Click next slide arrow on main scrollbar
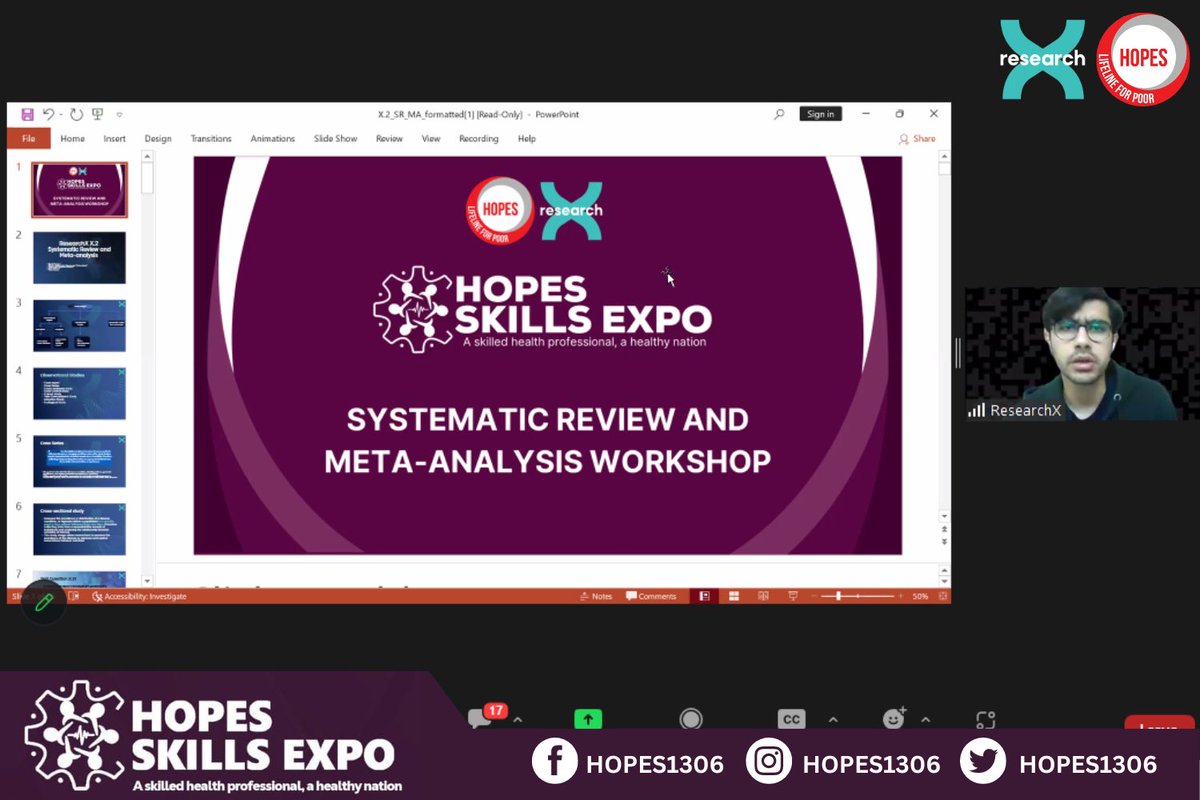 tap(945, 544)
